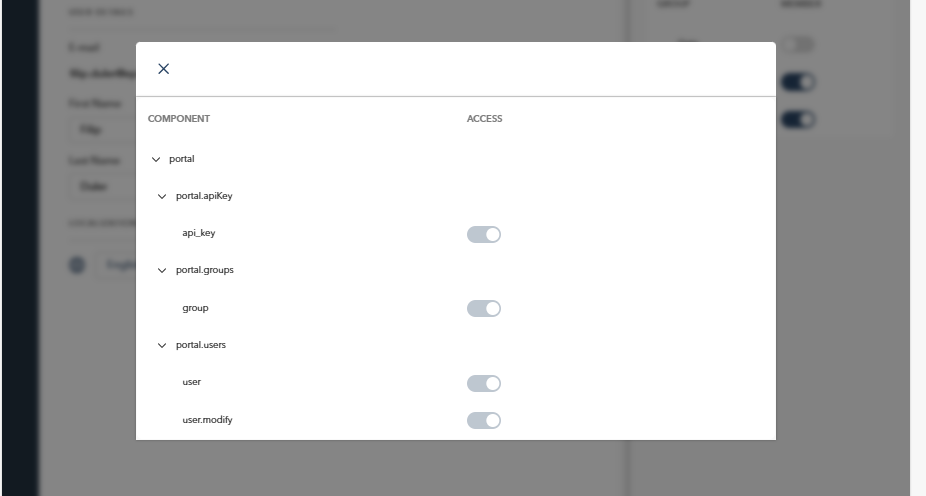Click the ACCESS column header
This screenshot has height=496, width=926.
[485, 119]
